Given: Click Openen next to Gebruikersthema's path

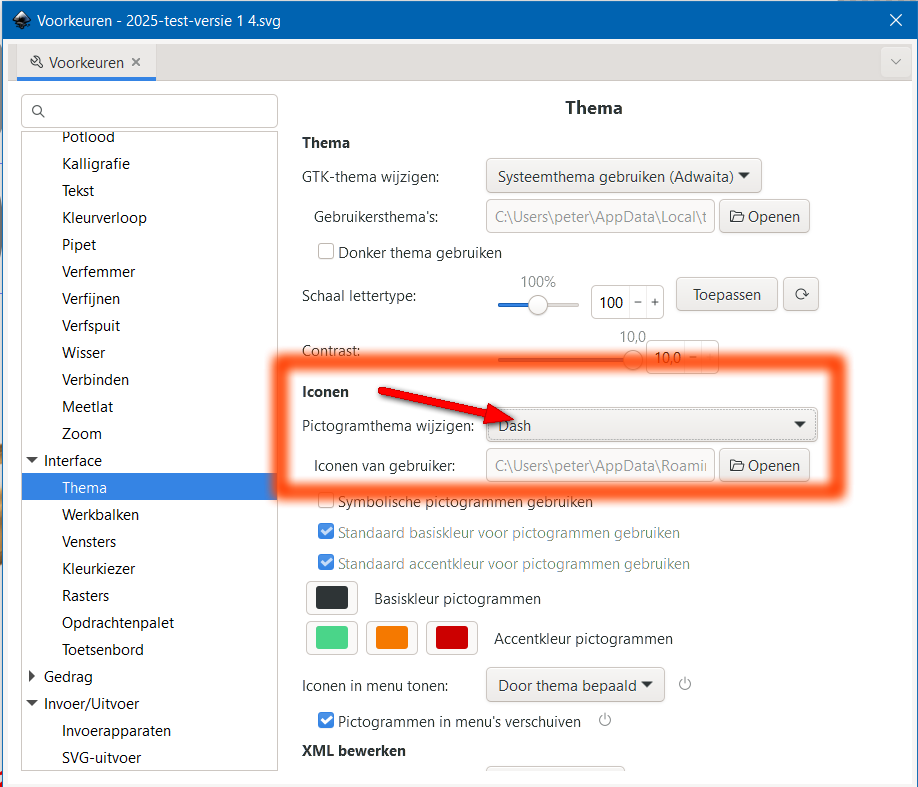Looking at the screenshot, I should click(x=765, y=216).
